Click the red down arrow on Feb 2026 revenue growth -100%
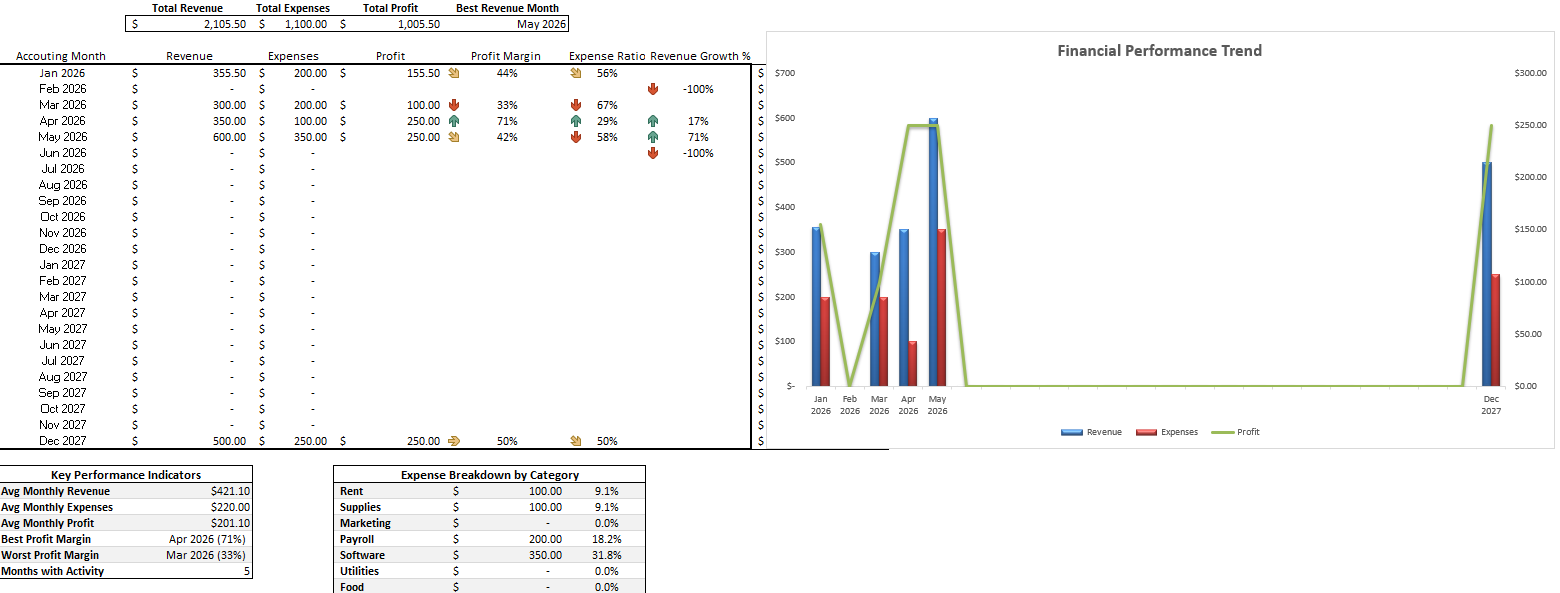 (x=653, y=89)
